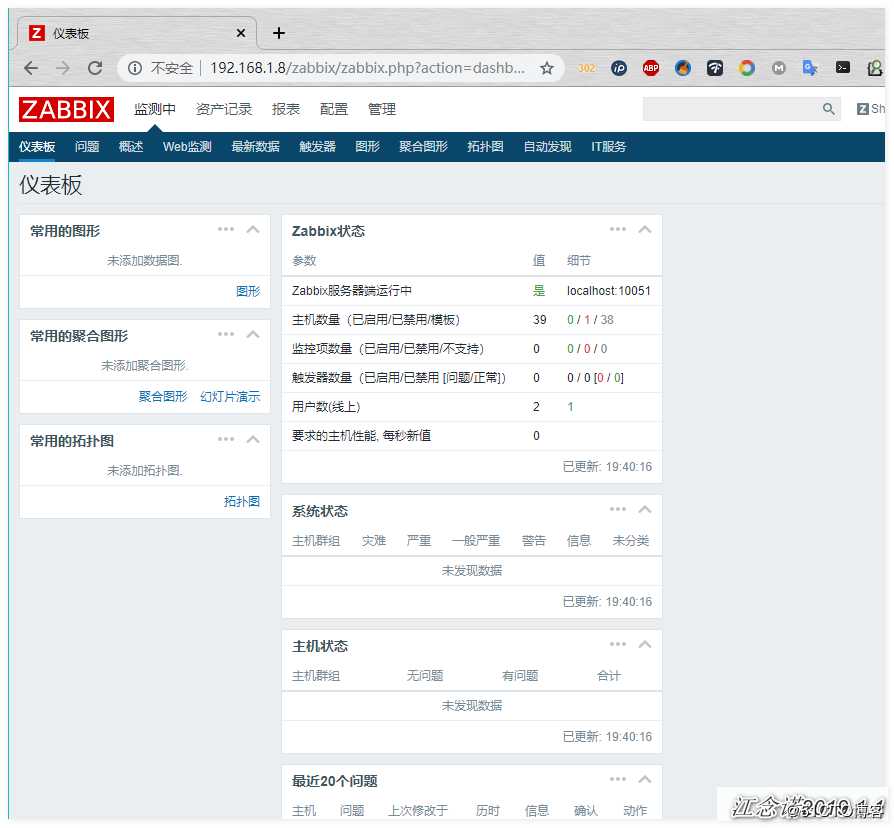This screenshot has width=894, height=828.
Task: Select the 仪表板 submenu tab
Action: point(37,147)
